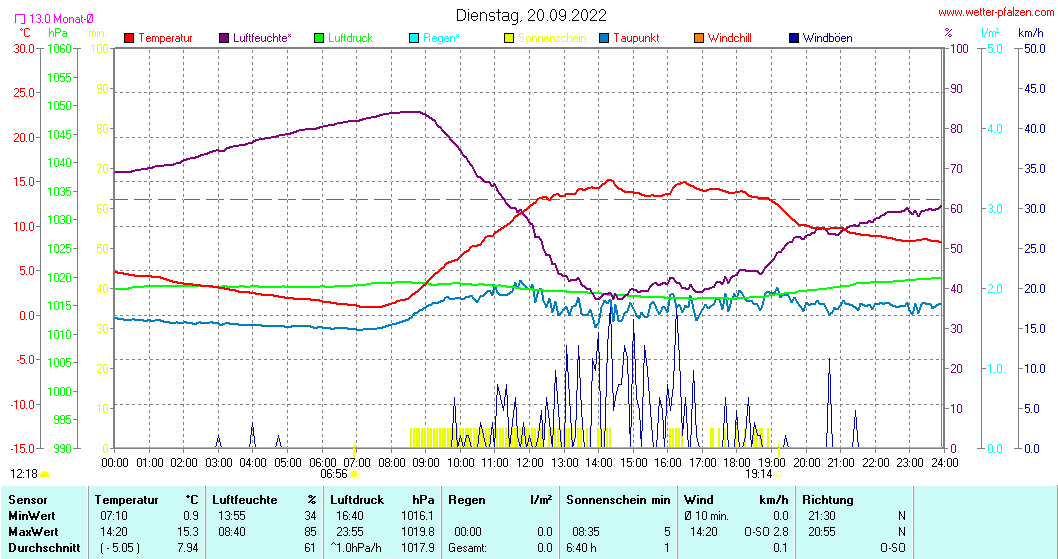This screenshot has height=559, width=1058.
Task: Select the Windböen legend label
Action: click(827, 38)
